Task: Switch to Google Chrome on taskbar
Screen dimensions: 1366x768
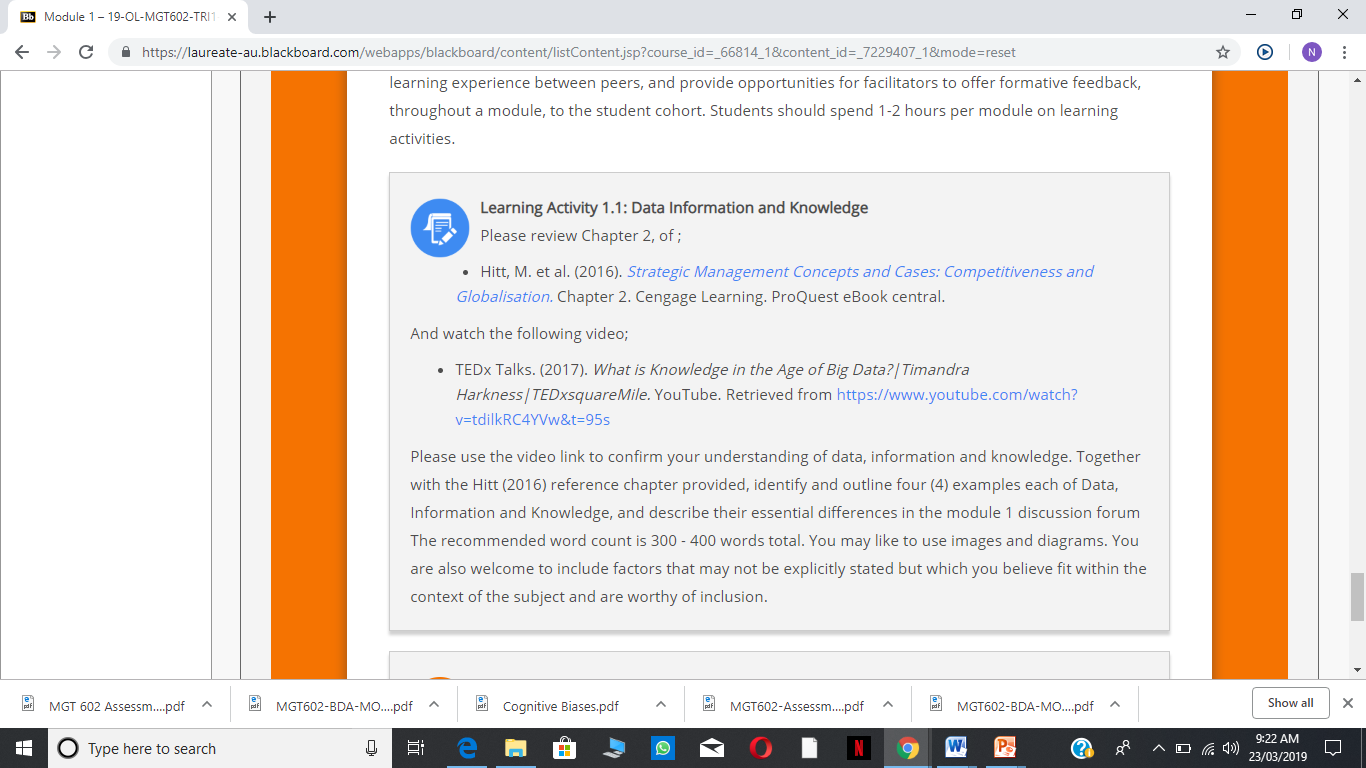Action: pos(907,748)
